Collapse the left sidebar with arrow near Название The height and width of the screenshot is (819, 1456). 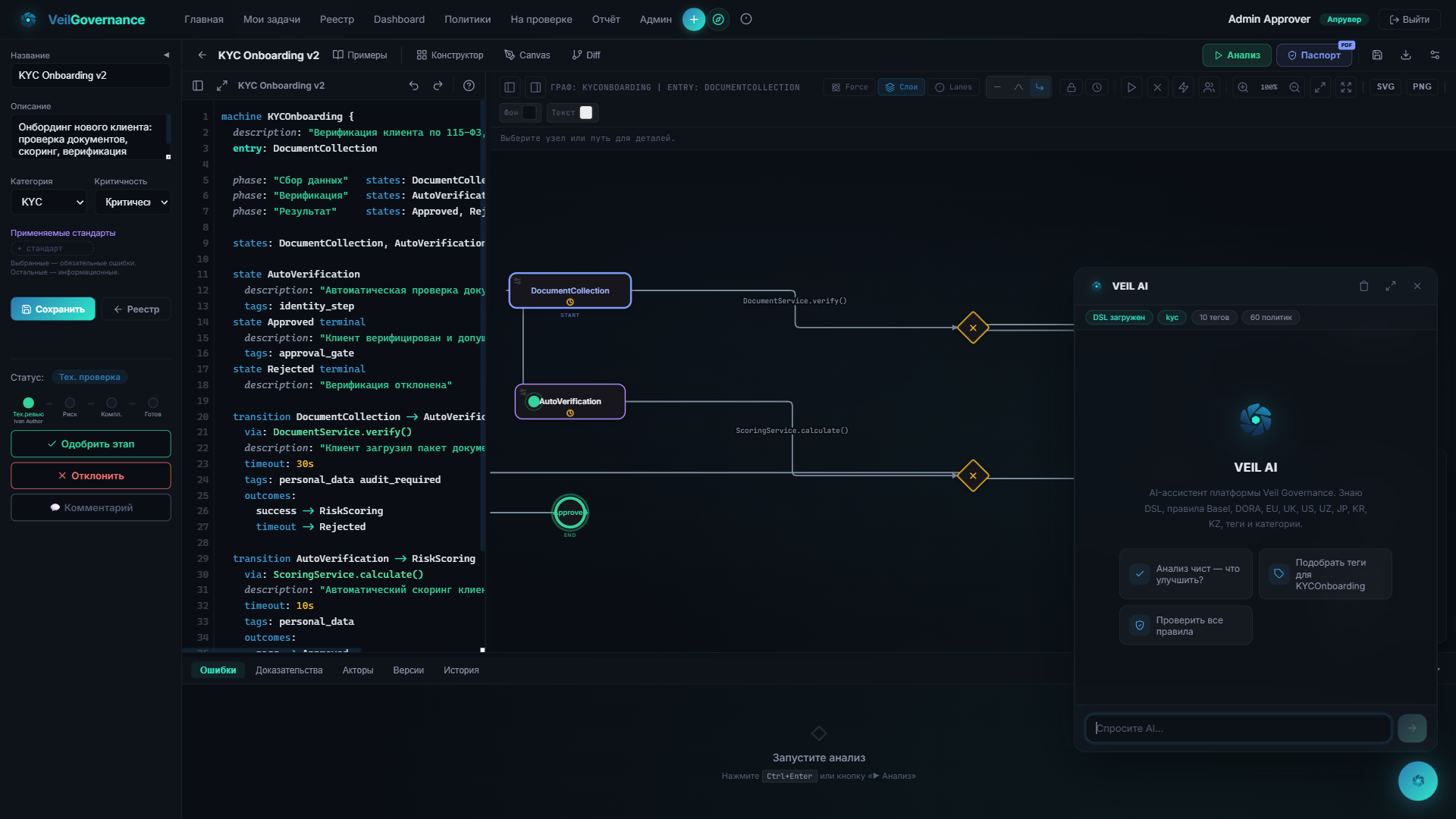tap(166, 55)
